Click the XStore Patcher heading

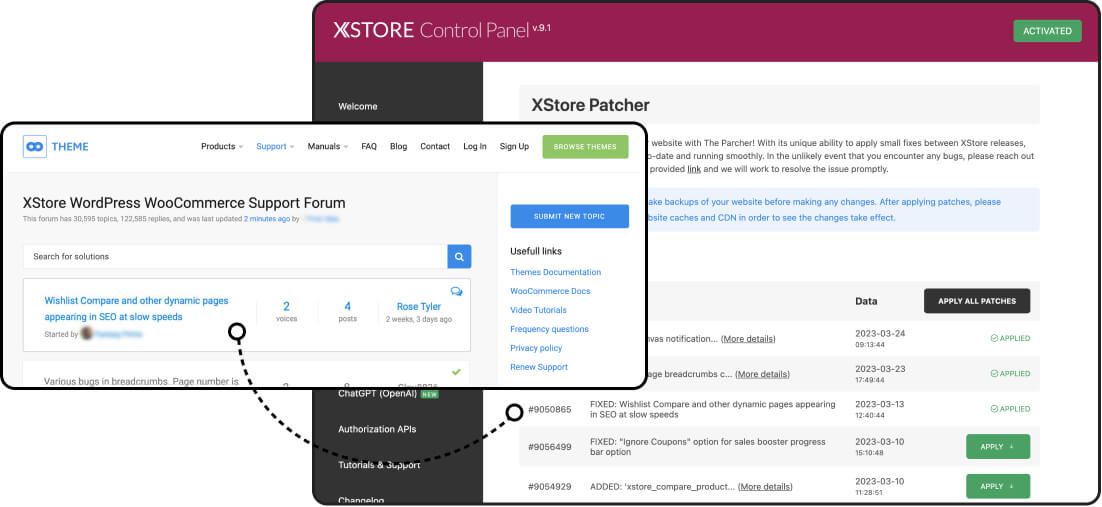point(590,105)
